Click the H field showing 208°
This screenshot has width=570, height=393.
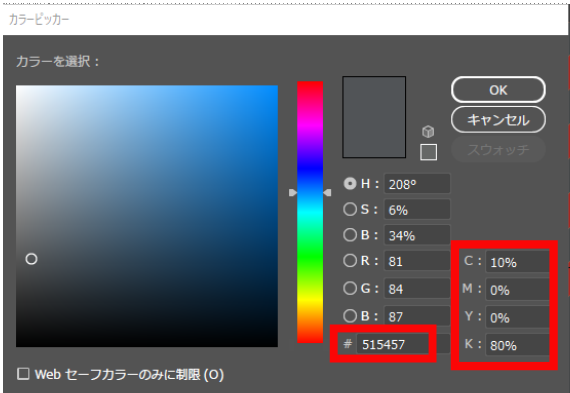pyautogui.click(x=417, y=184)
